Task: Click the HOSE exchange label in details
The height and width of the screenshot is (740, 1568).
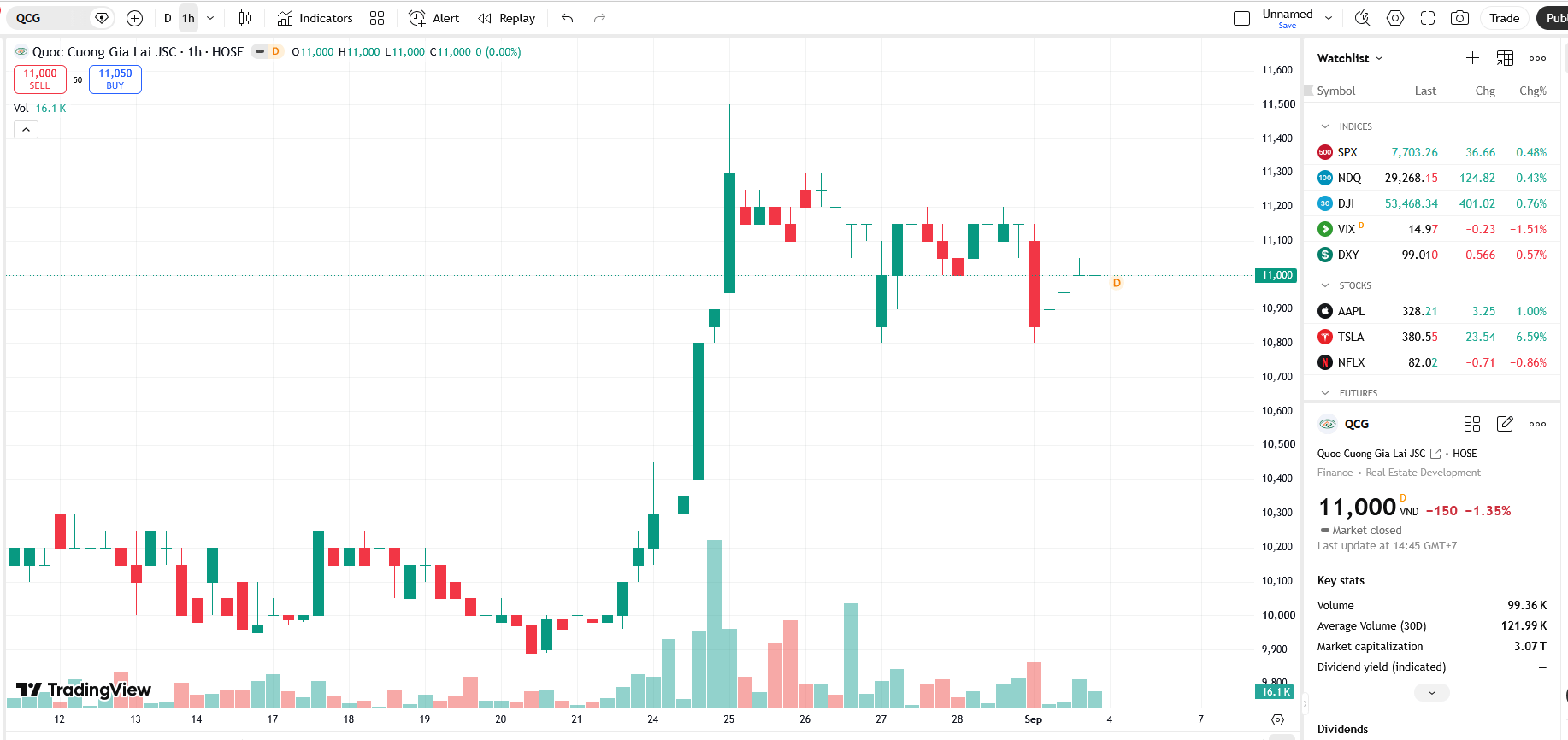Action: tap(1465, 454)
